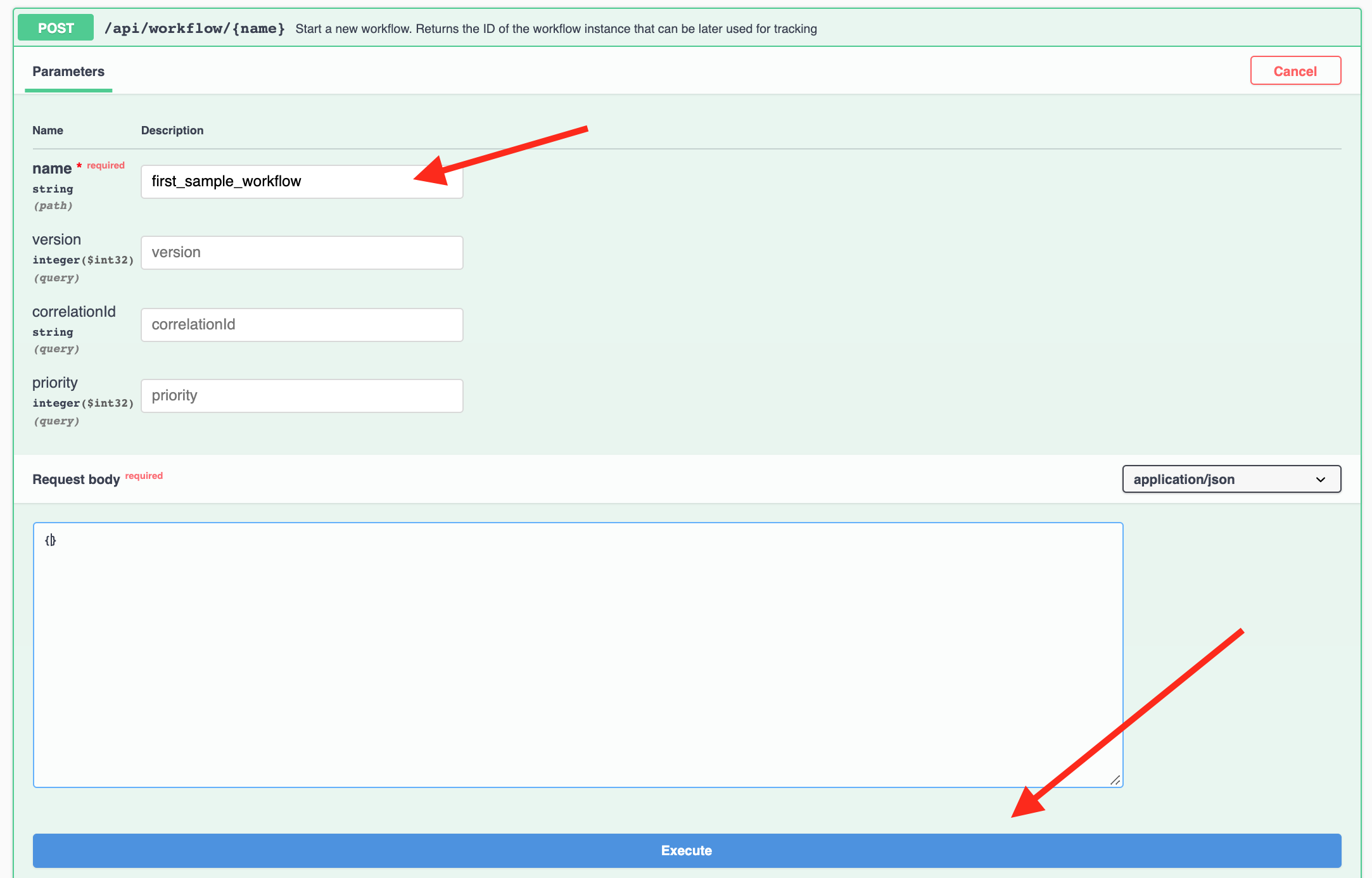Focus the correlationId input field
The height and width of the screenshot is (878, 1372).
coord(302,325)
